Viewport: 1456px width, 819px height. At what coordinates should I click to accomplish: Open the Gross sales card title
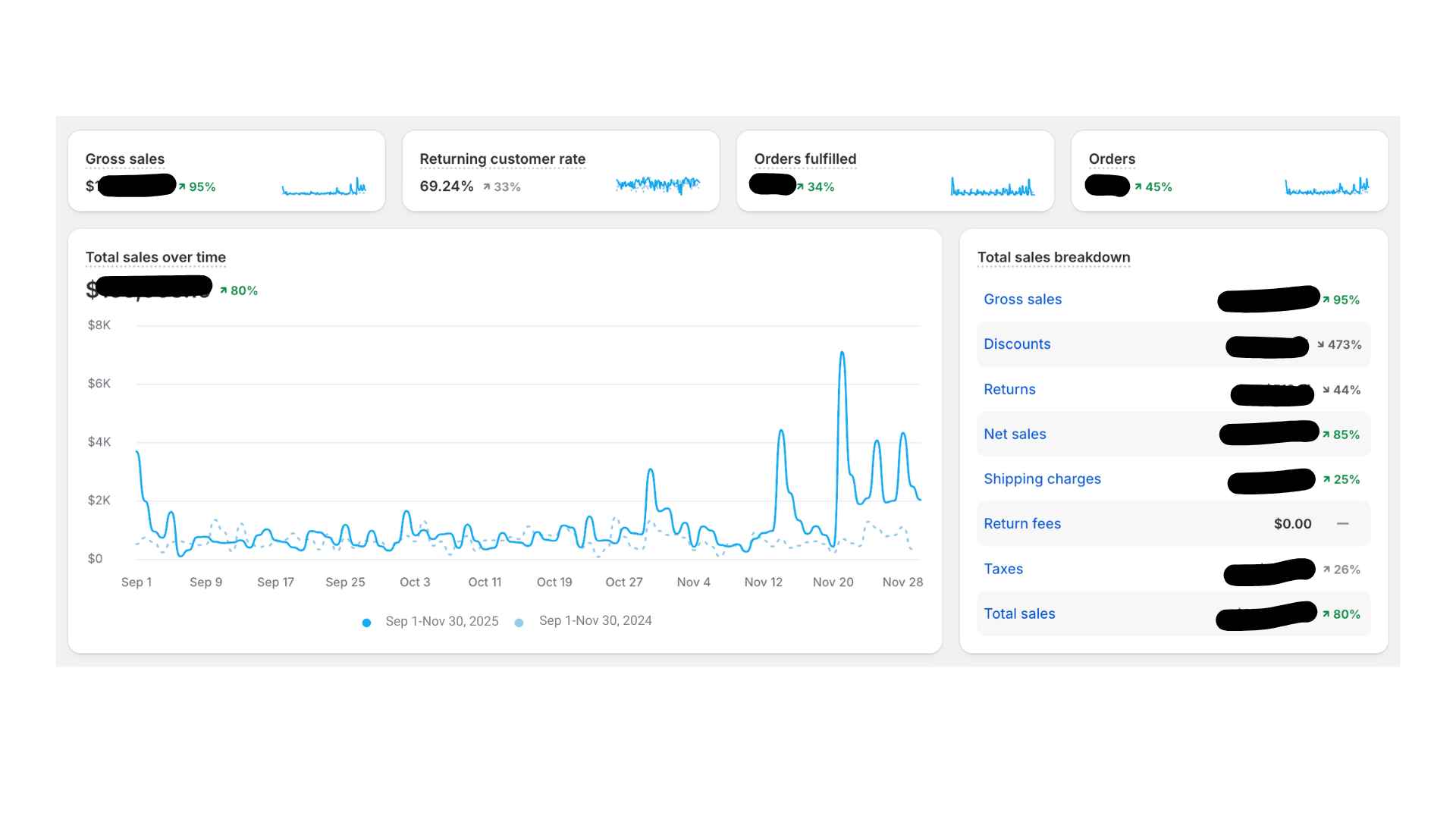[125, 159]
